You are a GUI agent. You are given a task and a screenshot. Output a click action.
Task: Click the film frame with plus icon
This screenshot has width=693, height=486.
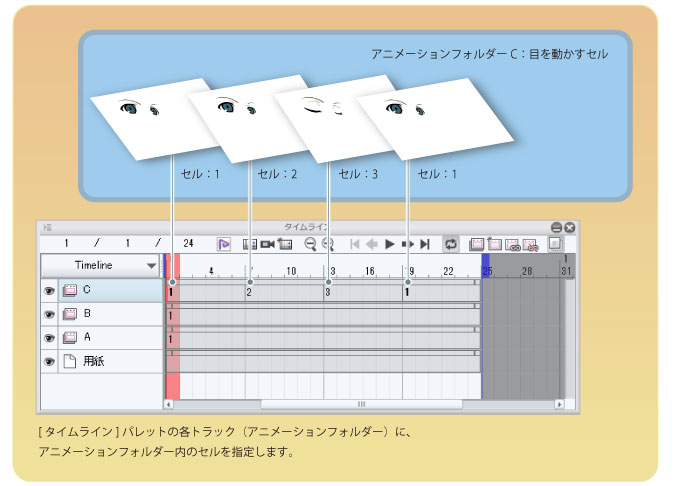pyautogui.click(x=285, y=244)
